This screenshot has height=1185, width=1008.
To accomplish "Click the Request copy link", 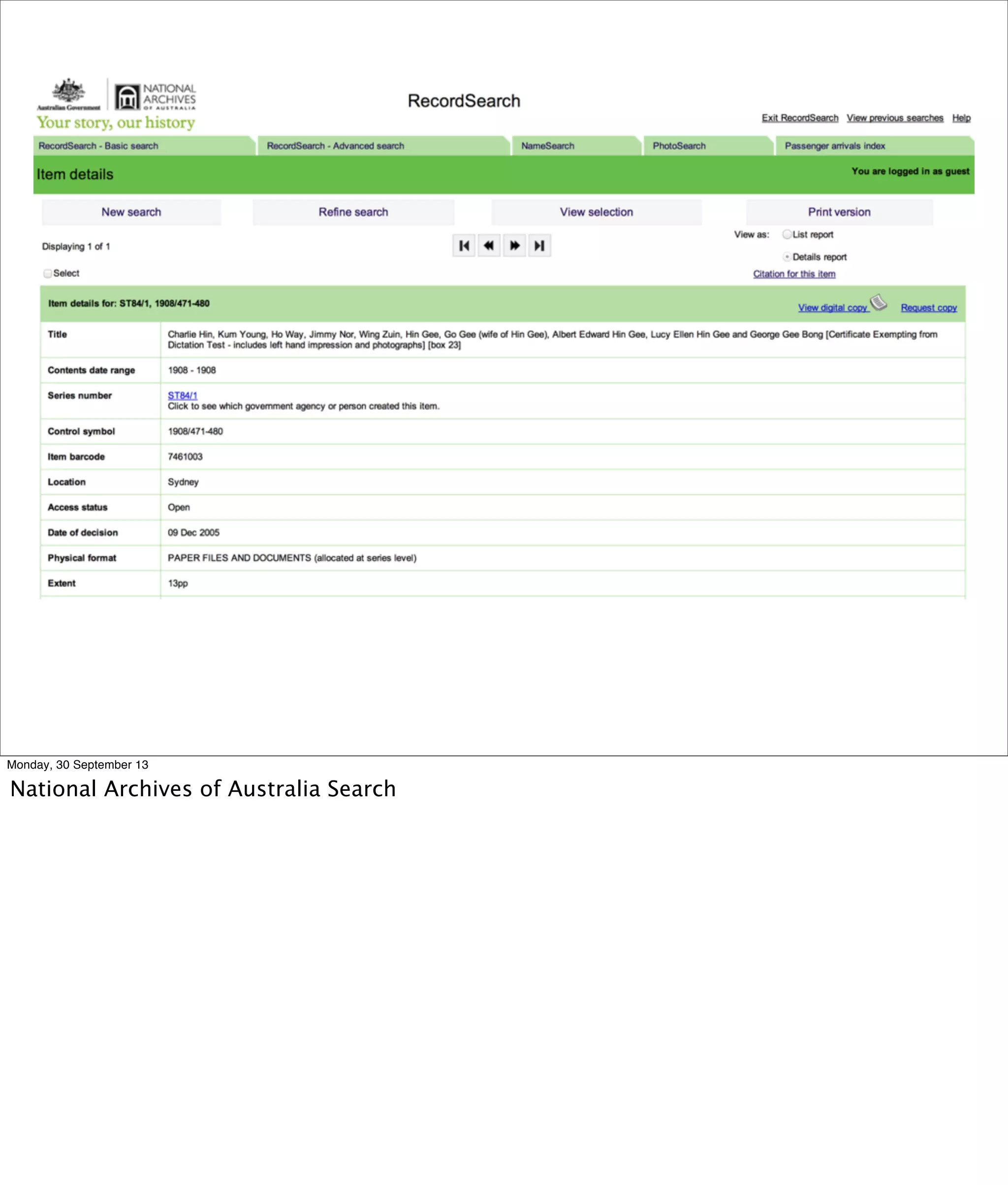I will click(929, 308).
